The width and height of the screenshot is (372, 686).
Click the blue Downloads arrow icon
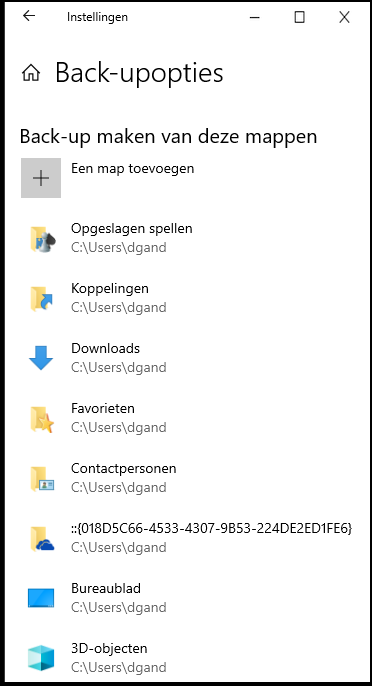41,358
